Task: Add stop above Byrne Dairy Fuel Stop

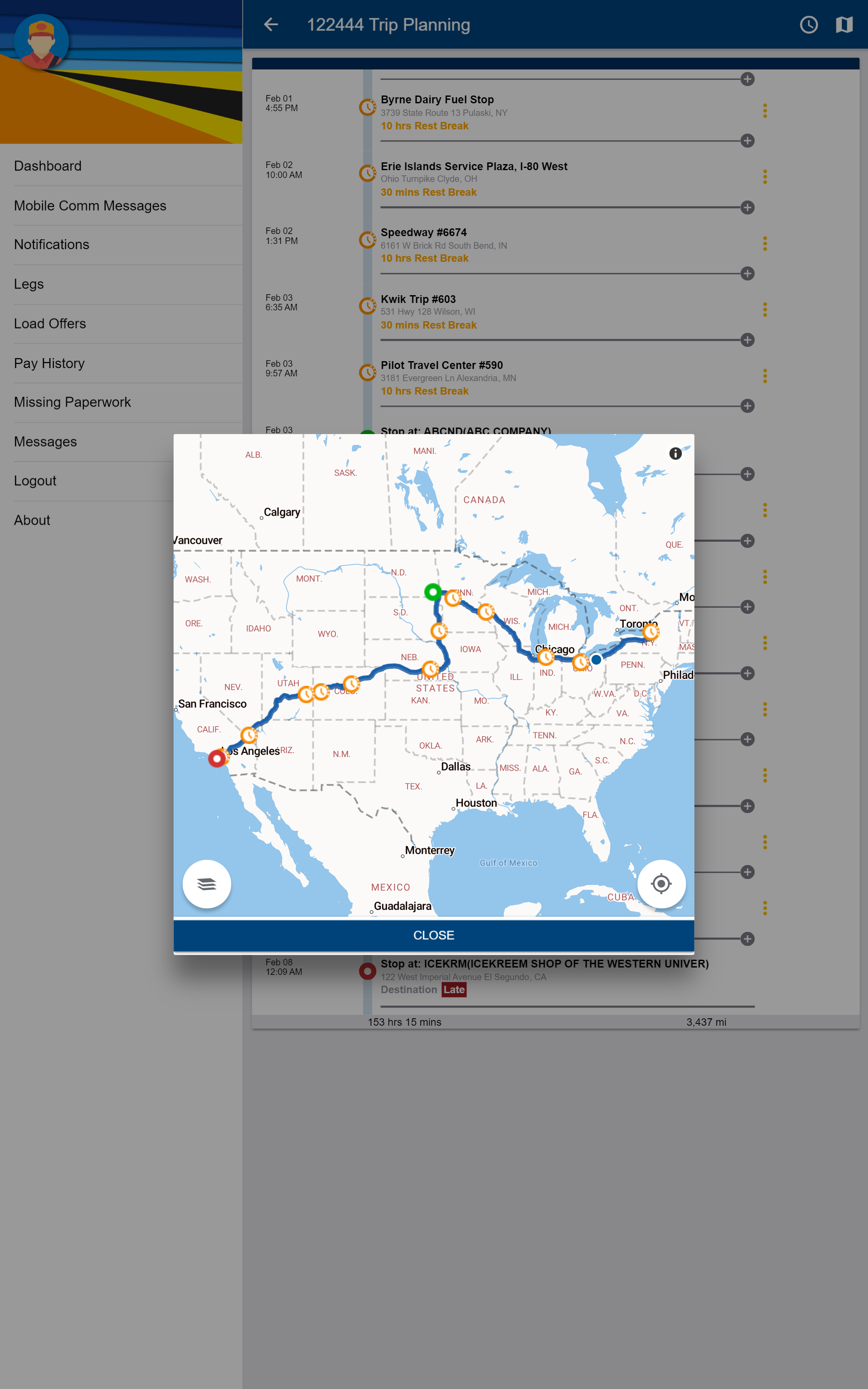Action: (x=747, y=79)
